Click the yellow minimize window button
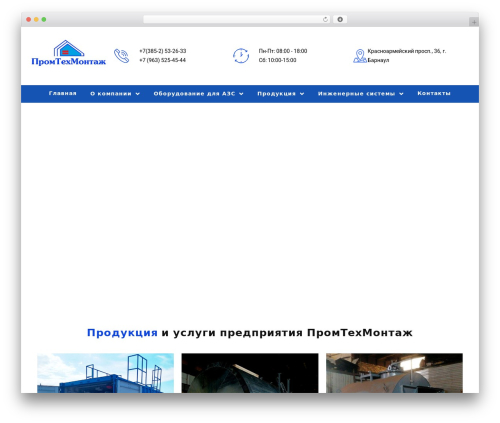 click(x=36, y=20)
